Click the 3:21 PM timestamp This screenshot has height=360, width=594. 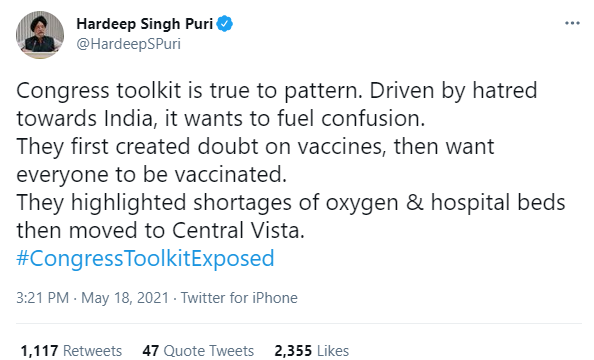tap(42, 298)
